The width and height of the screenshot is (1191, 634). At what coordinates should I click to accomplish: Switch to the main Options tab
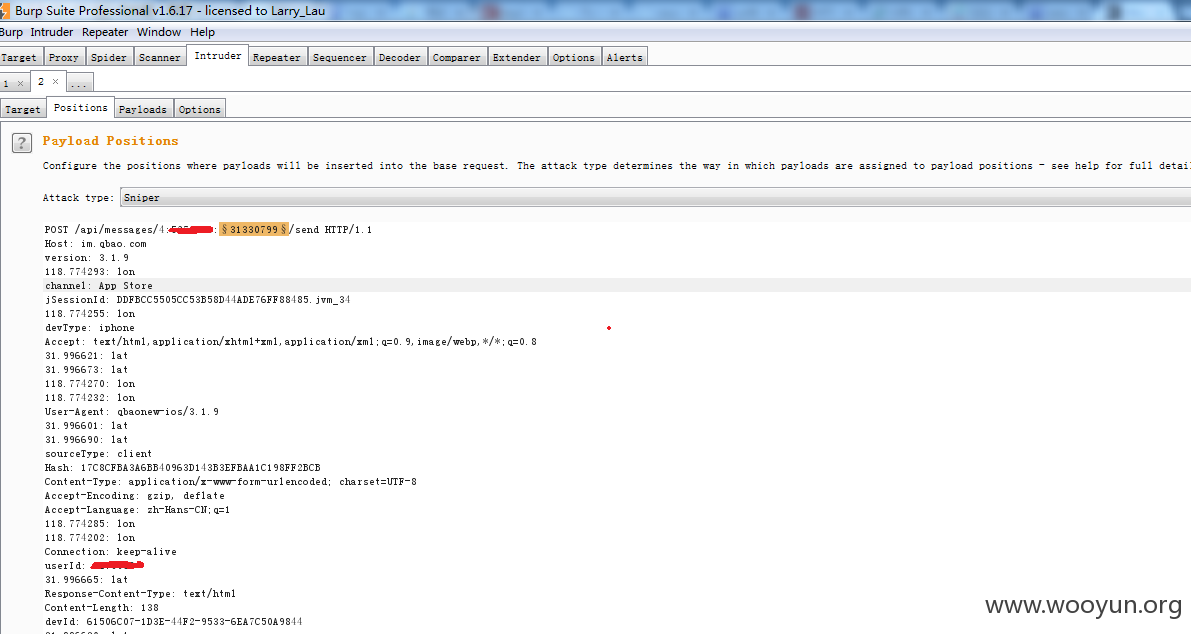[x=573, y=57]
